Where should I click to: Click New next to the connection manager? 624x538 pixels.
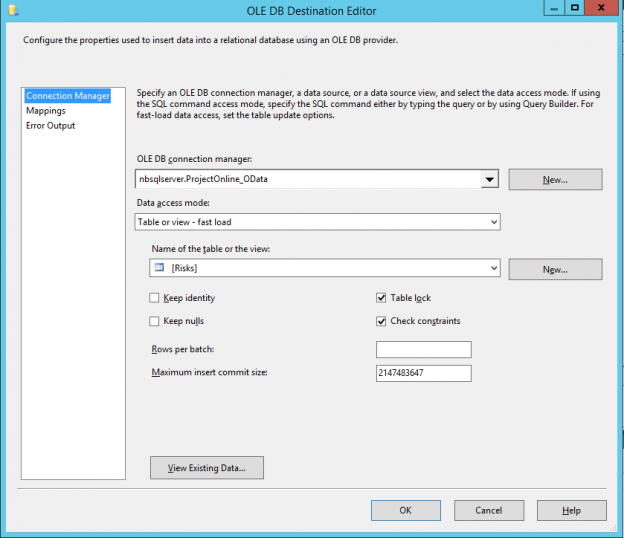click(x=555, y=180)
